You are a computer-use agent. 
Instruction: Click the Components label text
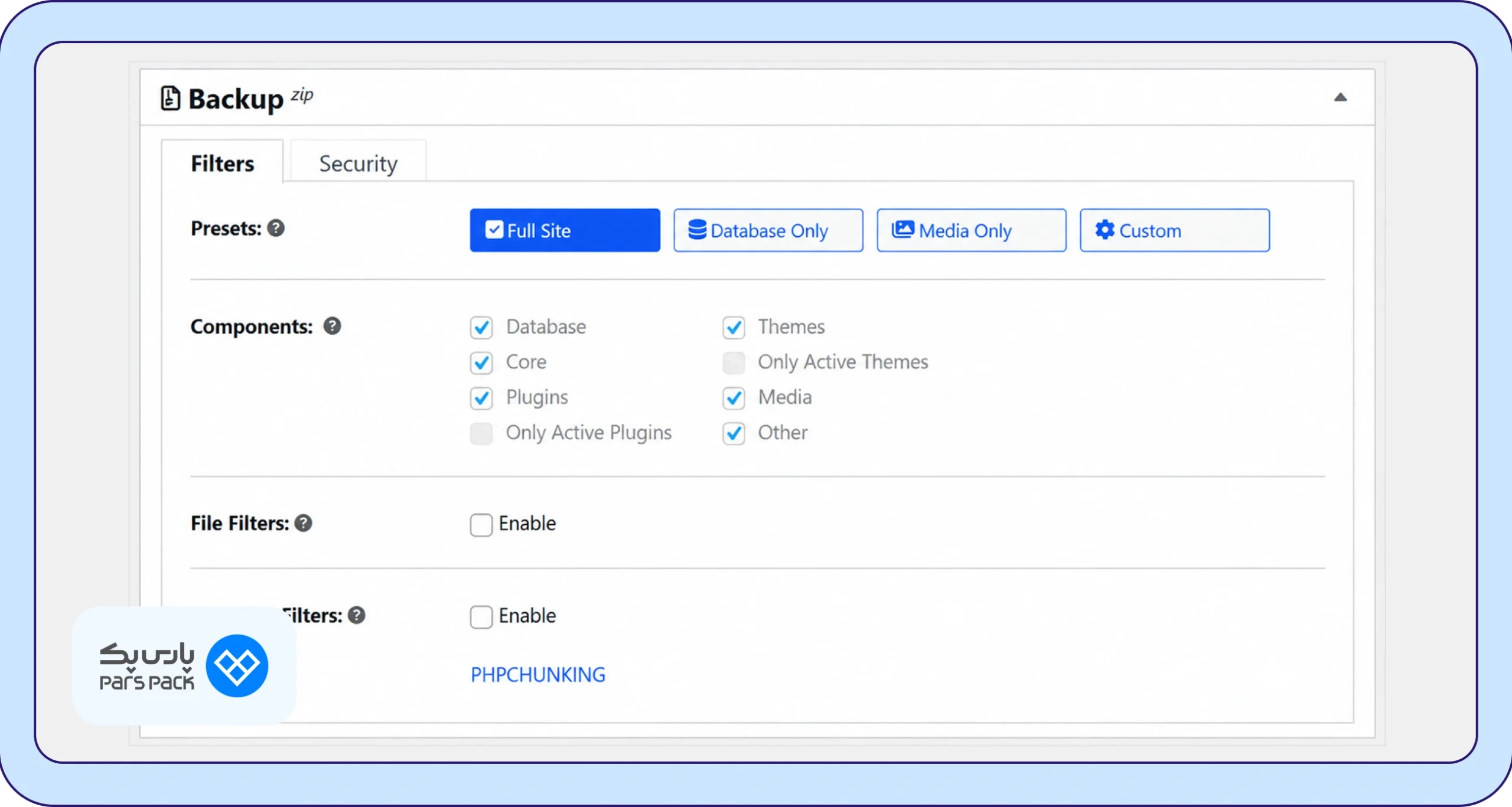pos(252,326)
